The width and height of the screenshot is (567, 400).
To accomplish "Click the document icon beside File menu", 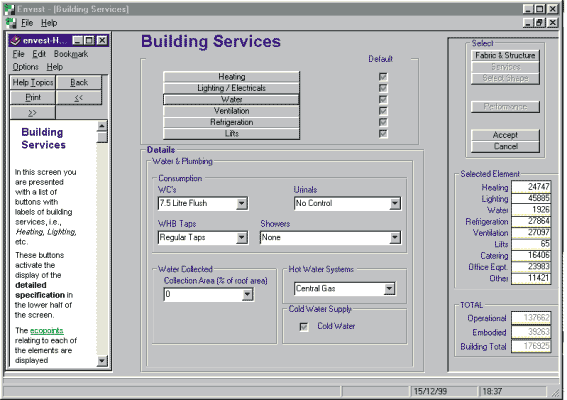I will pos(11,23).
